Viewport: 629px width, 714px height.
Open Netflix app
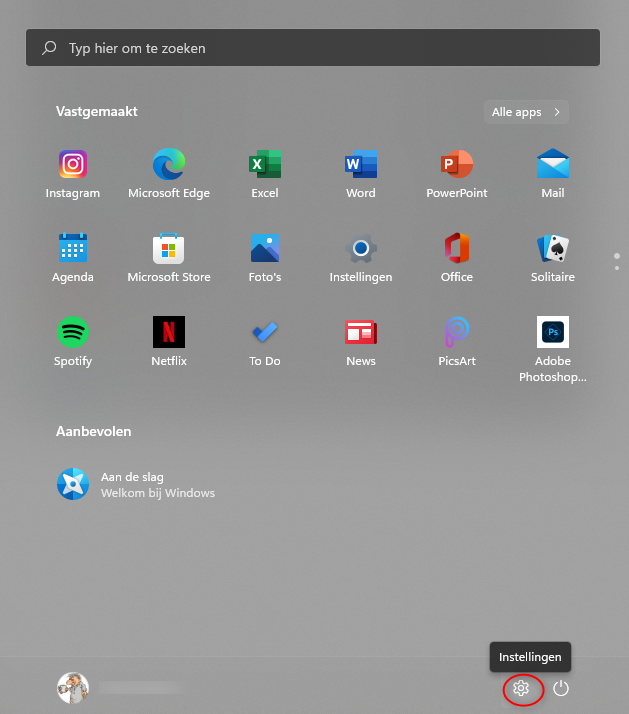click(x=169, y=342)
